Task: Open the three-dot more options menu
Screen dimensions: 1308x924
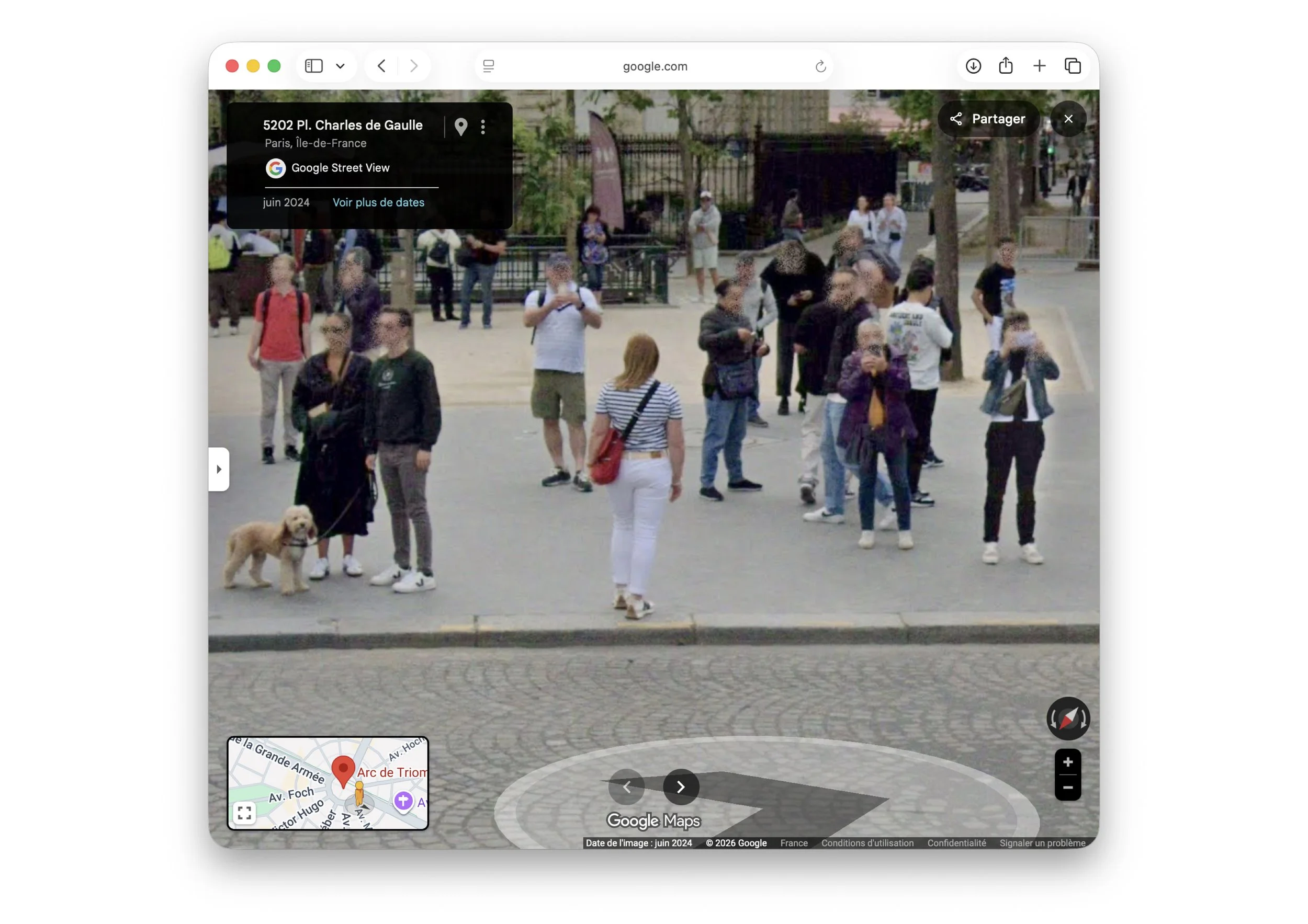Action: click(482, 127)
